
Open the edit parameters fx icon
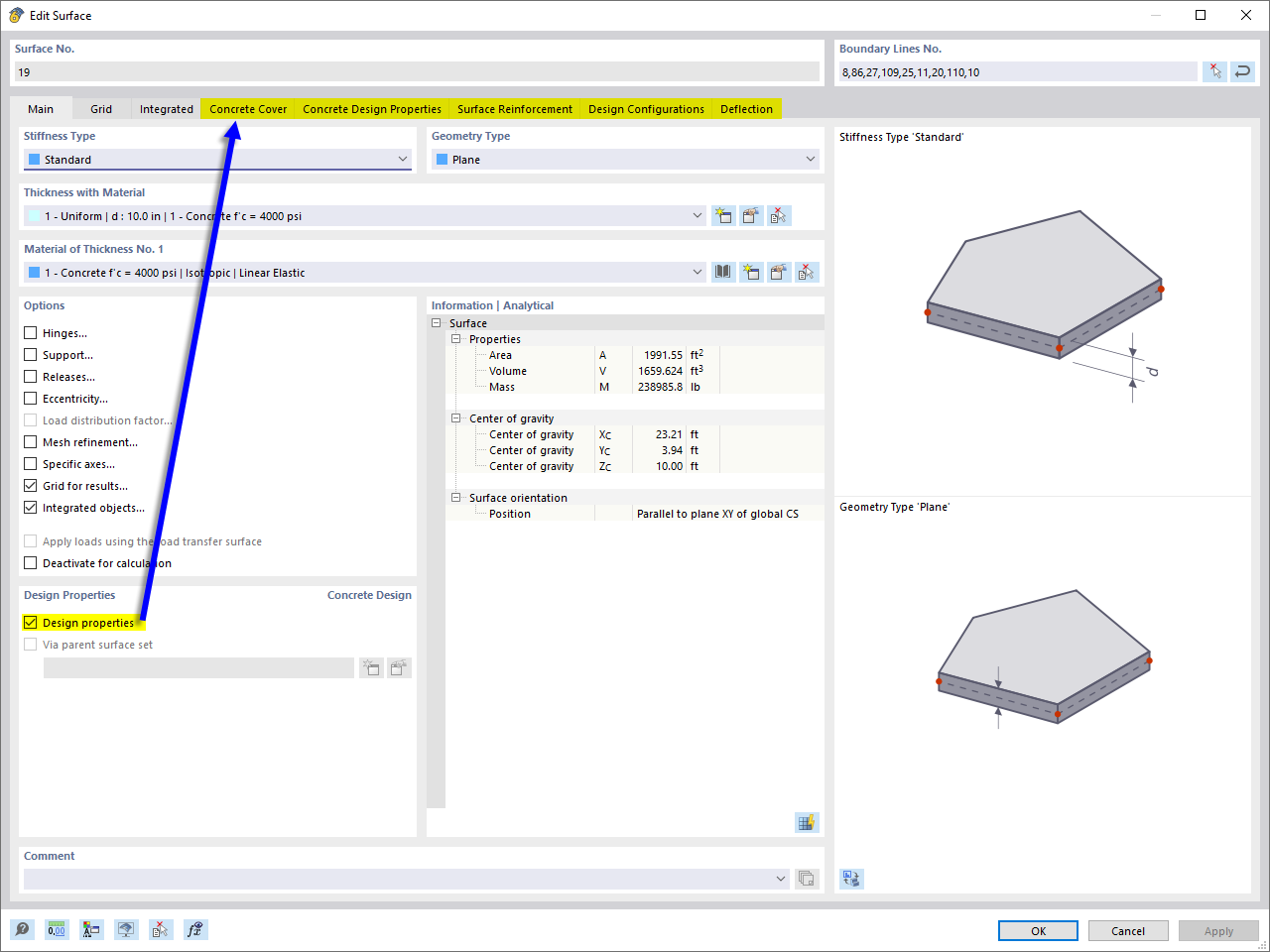tap(195, 929)
